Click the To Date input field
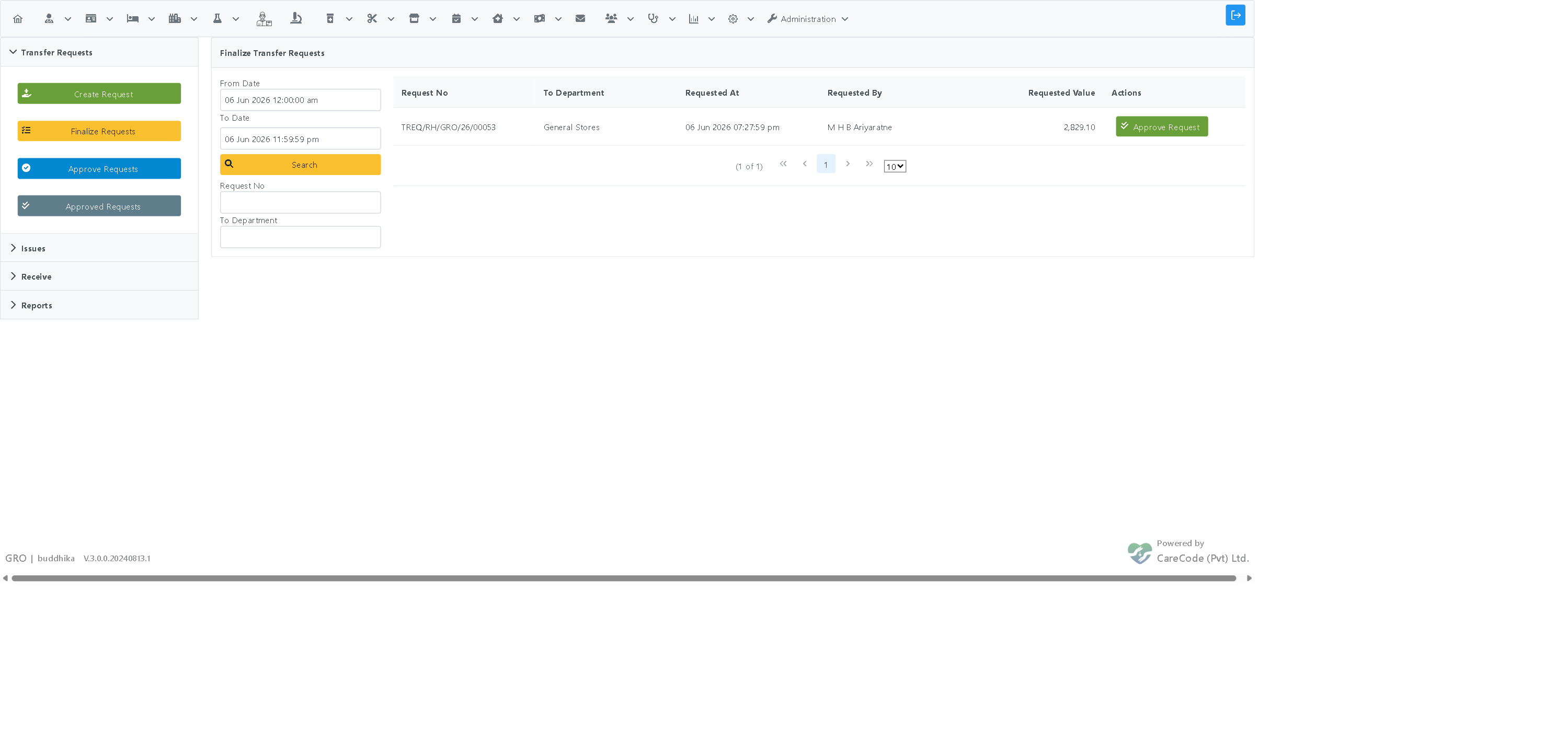The height and width of the screenshot is (729, 1568). (x=300, y=138)
